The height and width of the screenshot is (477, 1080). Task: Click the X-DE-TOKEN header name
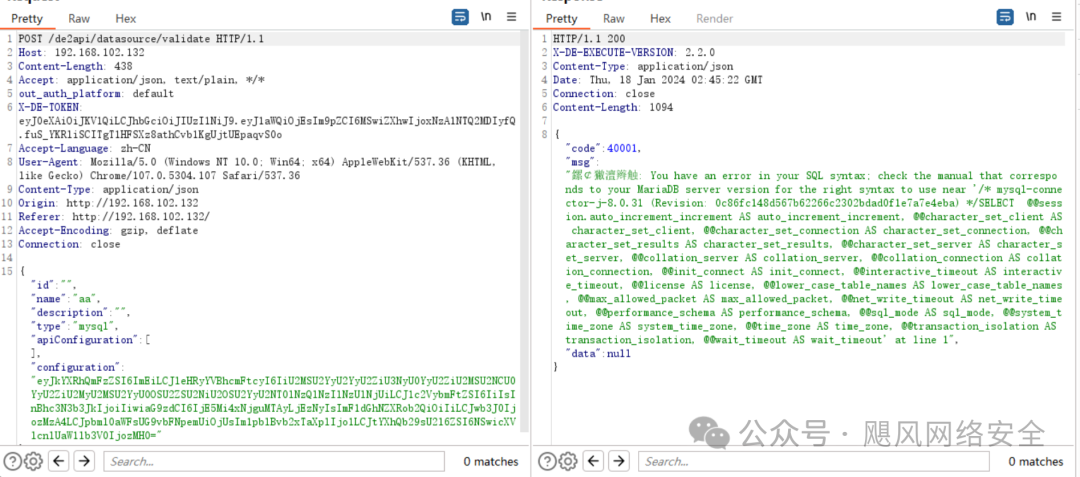[x=50, y=107]
